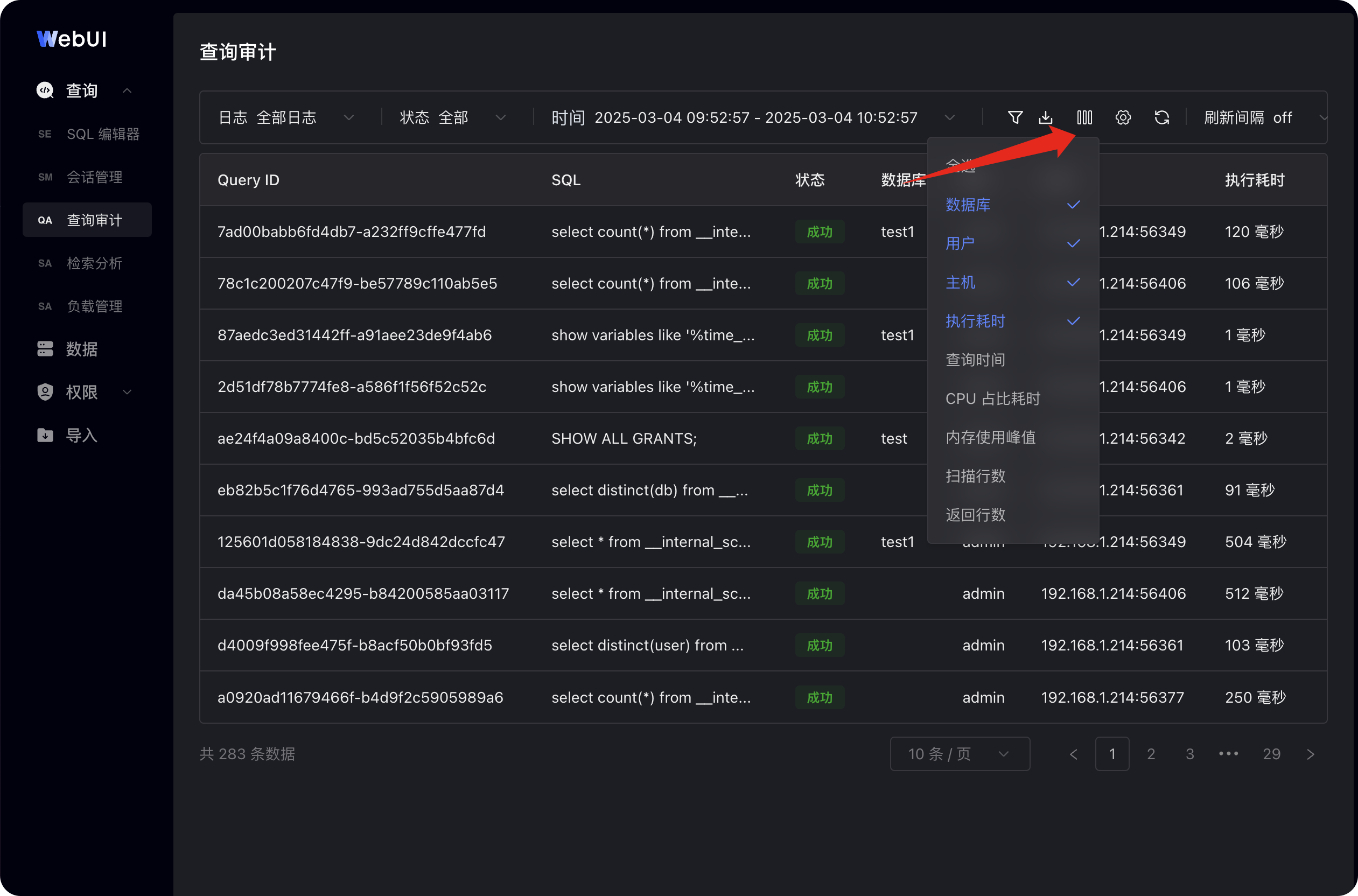Viewport: 1358px width, 896px height.
Task: Collapse the 查询 sidebar group chevron
Action: coord(127,90)
